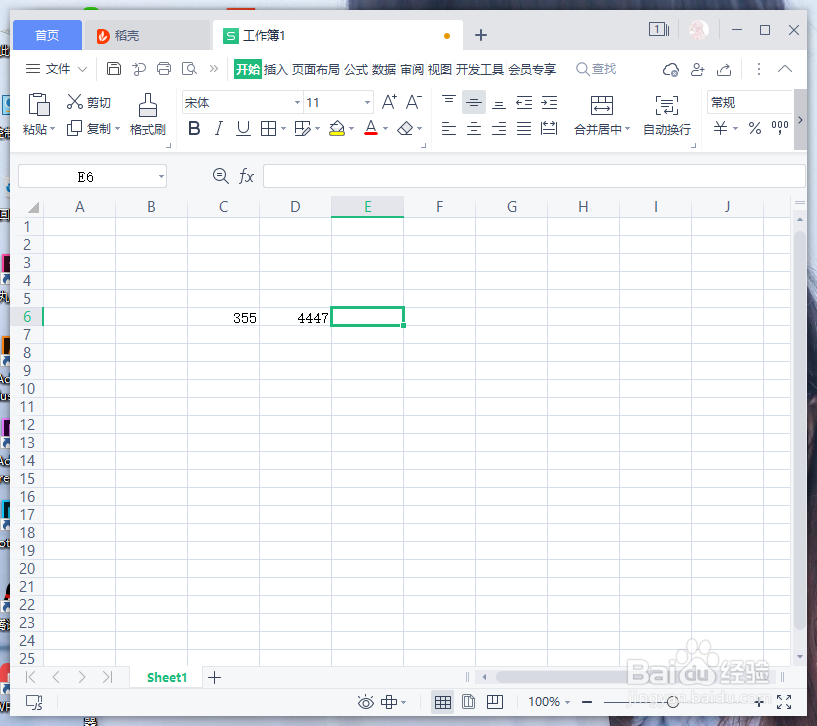Viewport: 817px width, 726px height.
Task: Click in the formula bar input
Action: coord(534,176)
